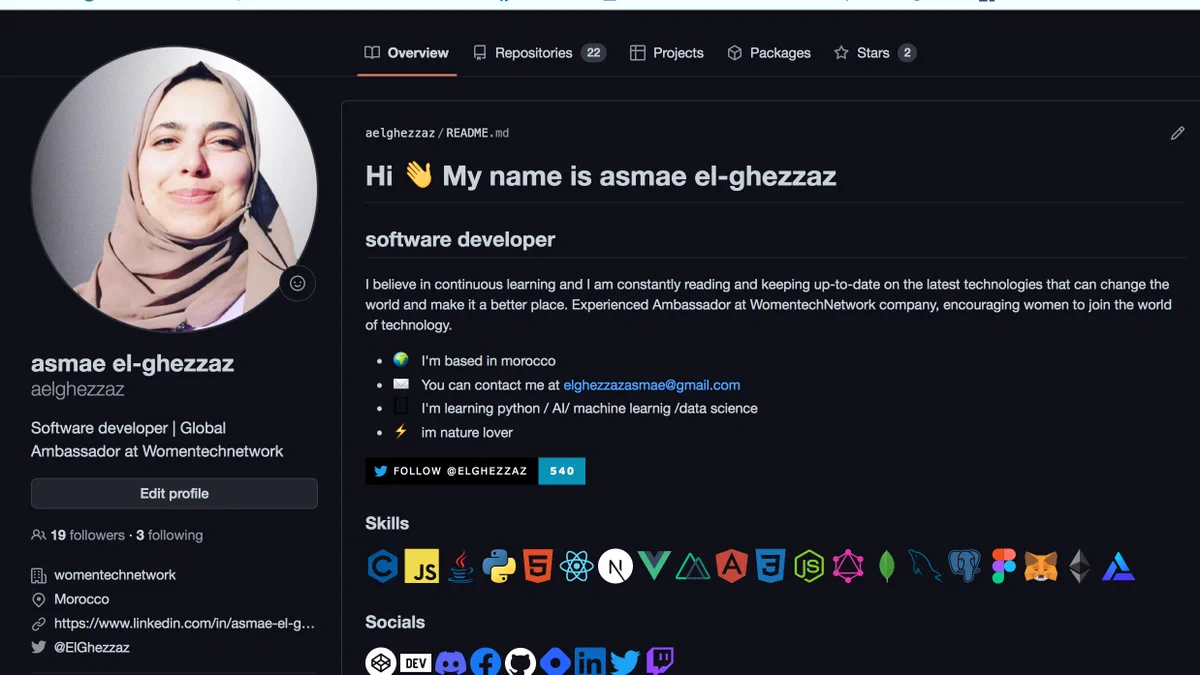Viewport: 1200px width, 675px height.
Task: Click the 'software developer' heading
Action: click(460, 240)
